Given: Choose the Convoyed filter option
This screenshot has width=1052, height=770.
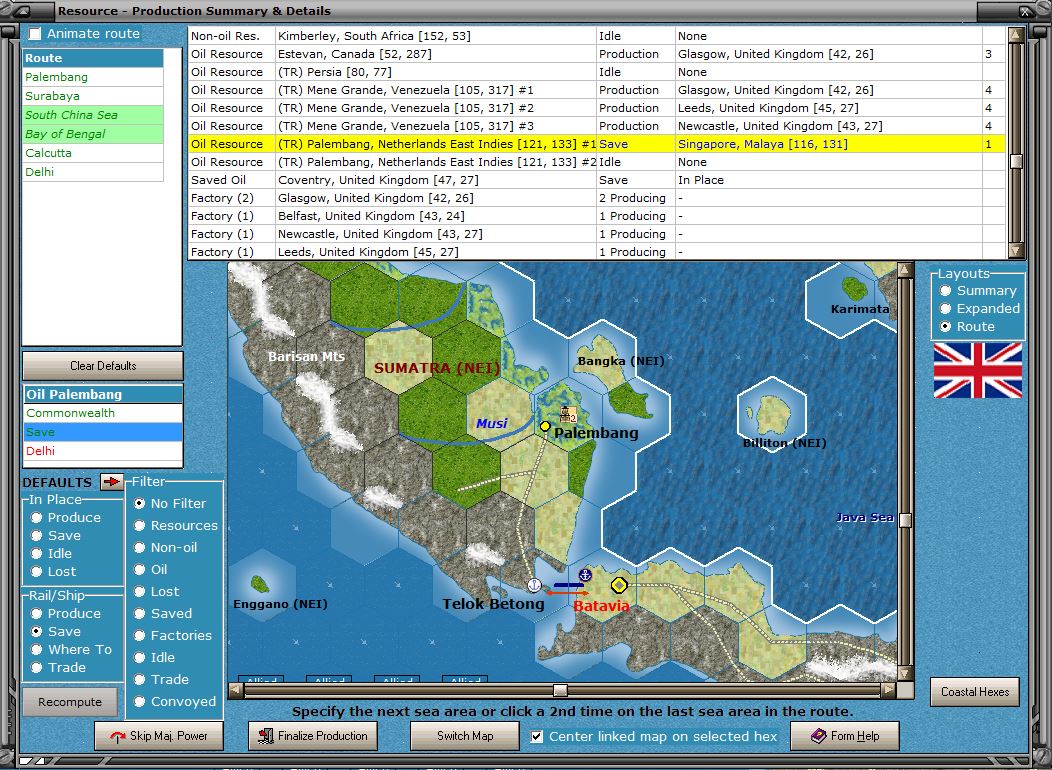Looking at the screenshot, I should 140,702.
